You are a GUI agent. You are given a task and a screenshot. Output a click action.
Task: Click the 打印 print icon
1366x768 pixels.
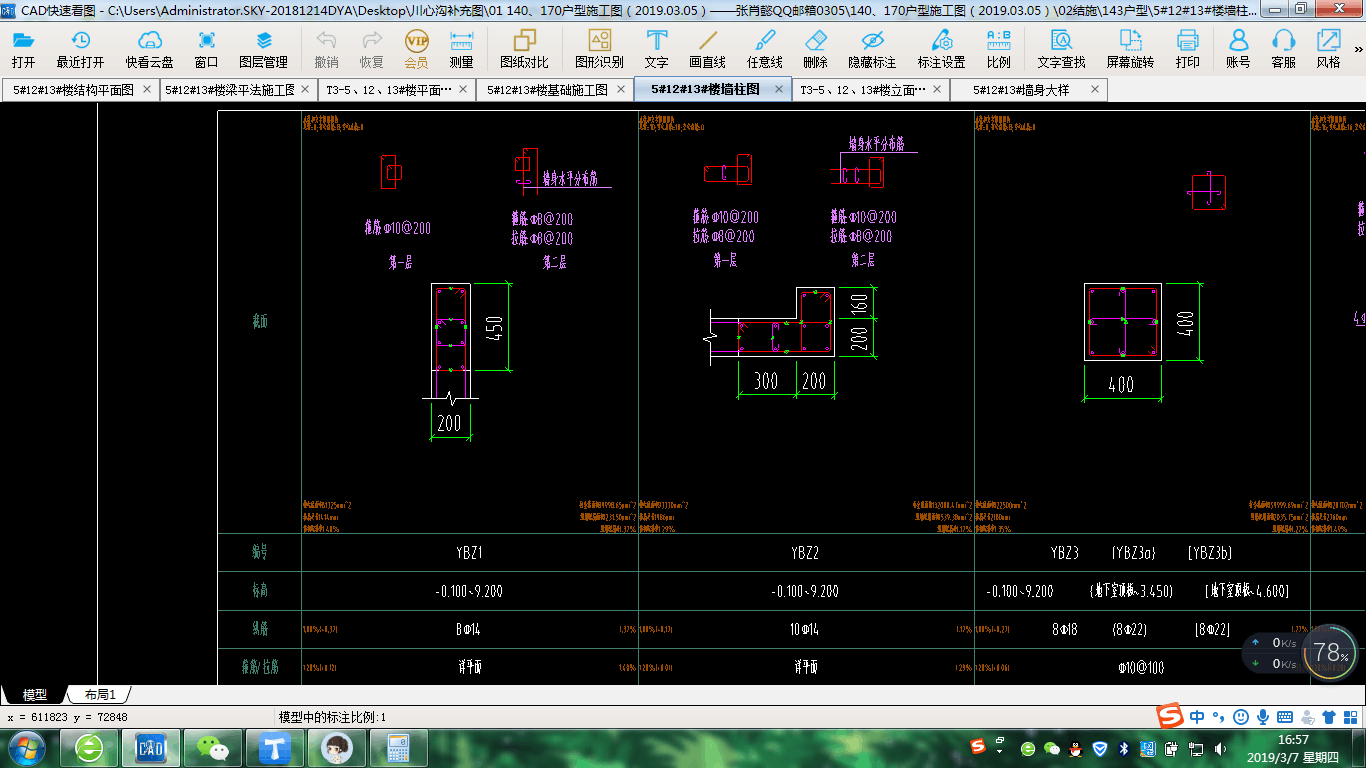(x=1187, y=49)
